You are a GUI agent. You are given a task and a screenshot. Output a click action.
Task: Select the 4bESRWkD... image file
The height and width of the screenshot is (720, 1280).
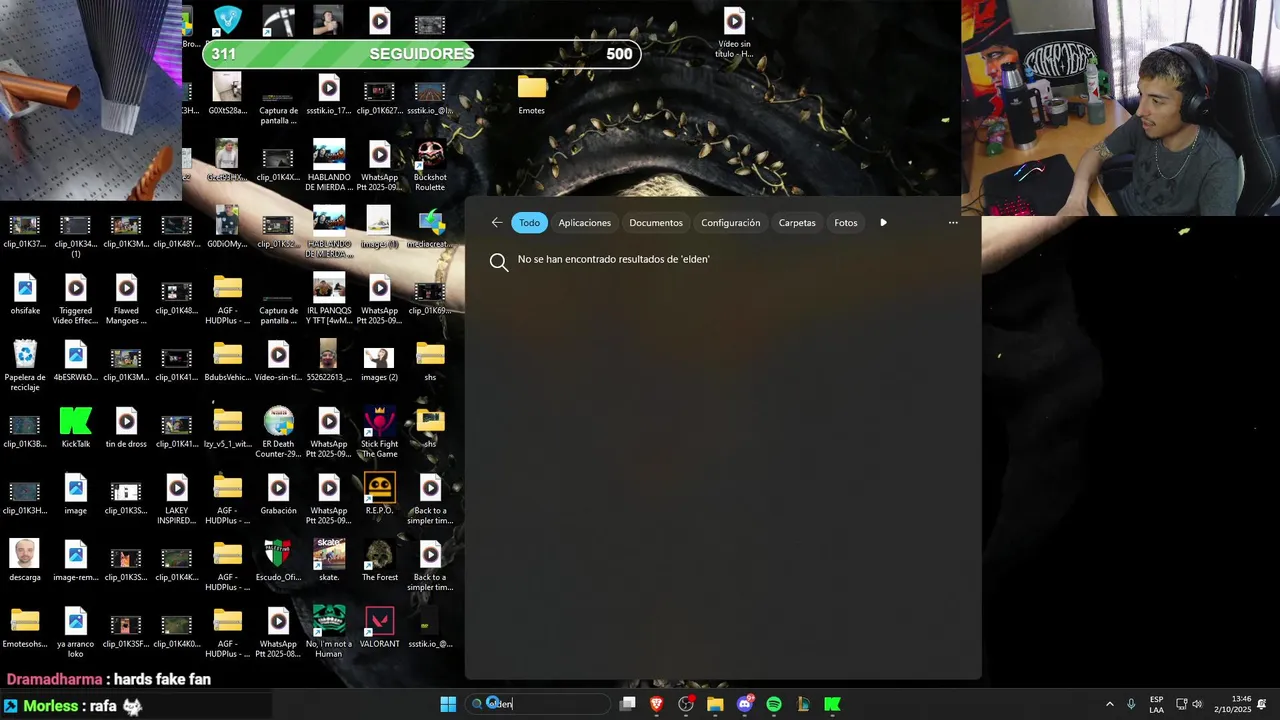(76, 361)
